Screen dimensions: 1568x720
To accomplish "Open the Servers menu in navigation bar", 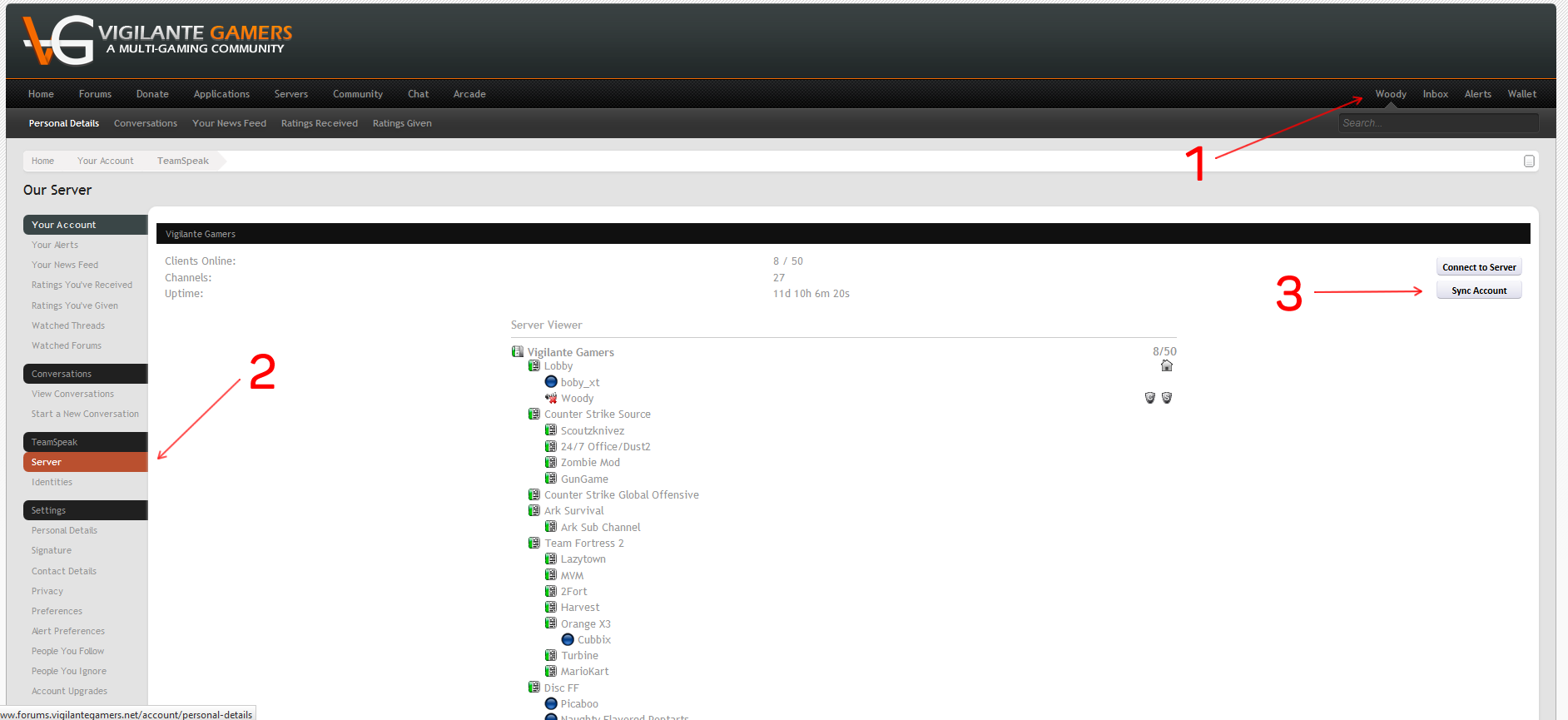I will click(x=291, y=94).
